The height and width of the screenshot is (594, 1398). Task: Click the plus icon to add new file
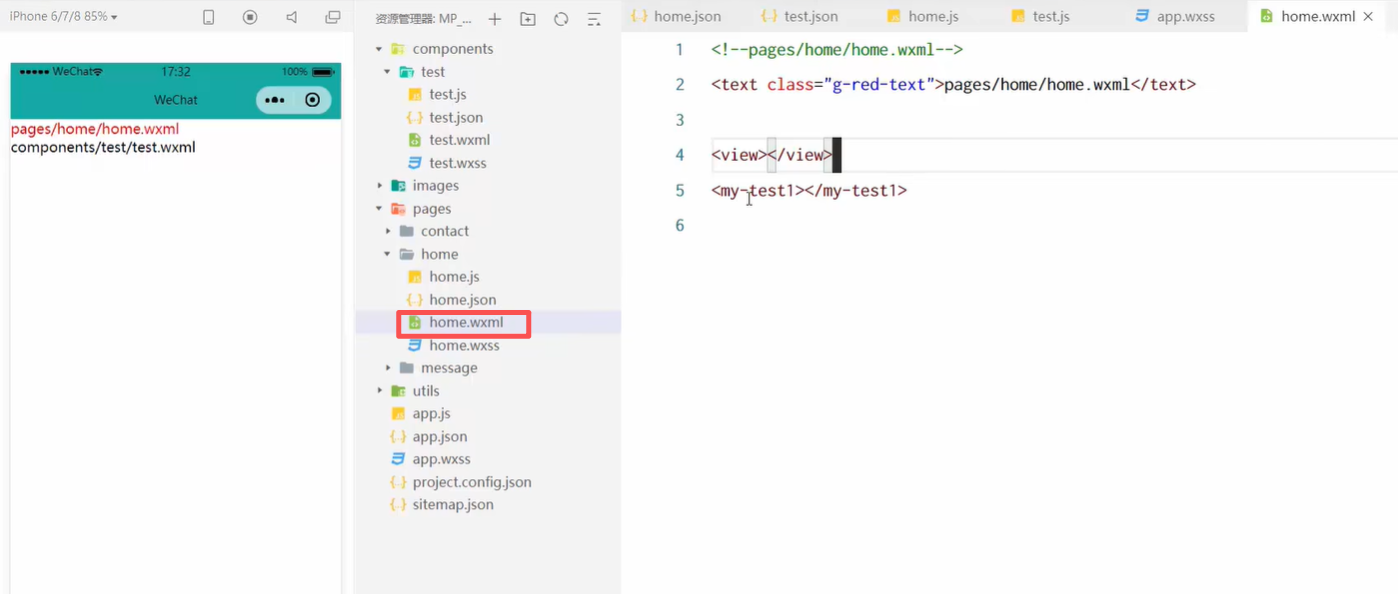click(x=494, y=19)
